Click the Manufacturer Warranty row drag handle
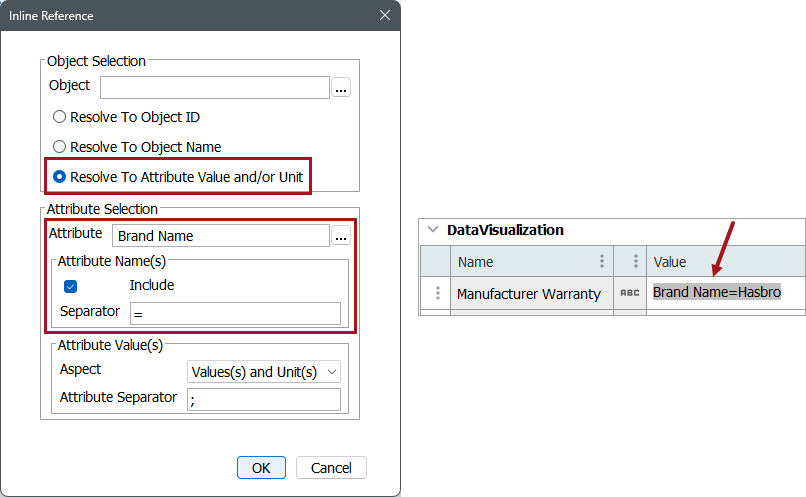The width and height of the screenshot is (806, 497). click(x=437, y=293)
